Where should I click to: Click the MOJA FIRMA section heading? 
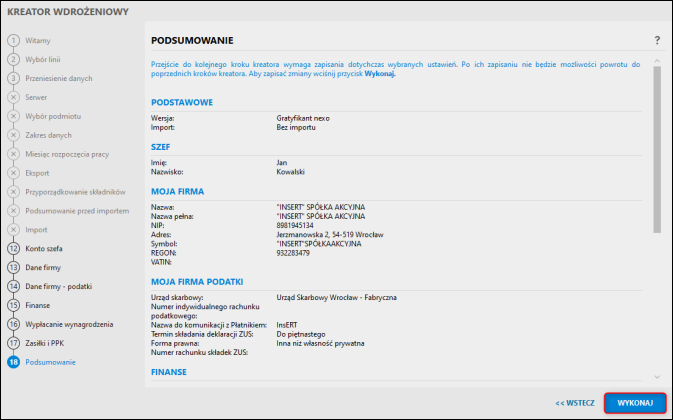tap(177, 191)
